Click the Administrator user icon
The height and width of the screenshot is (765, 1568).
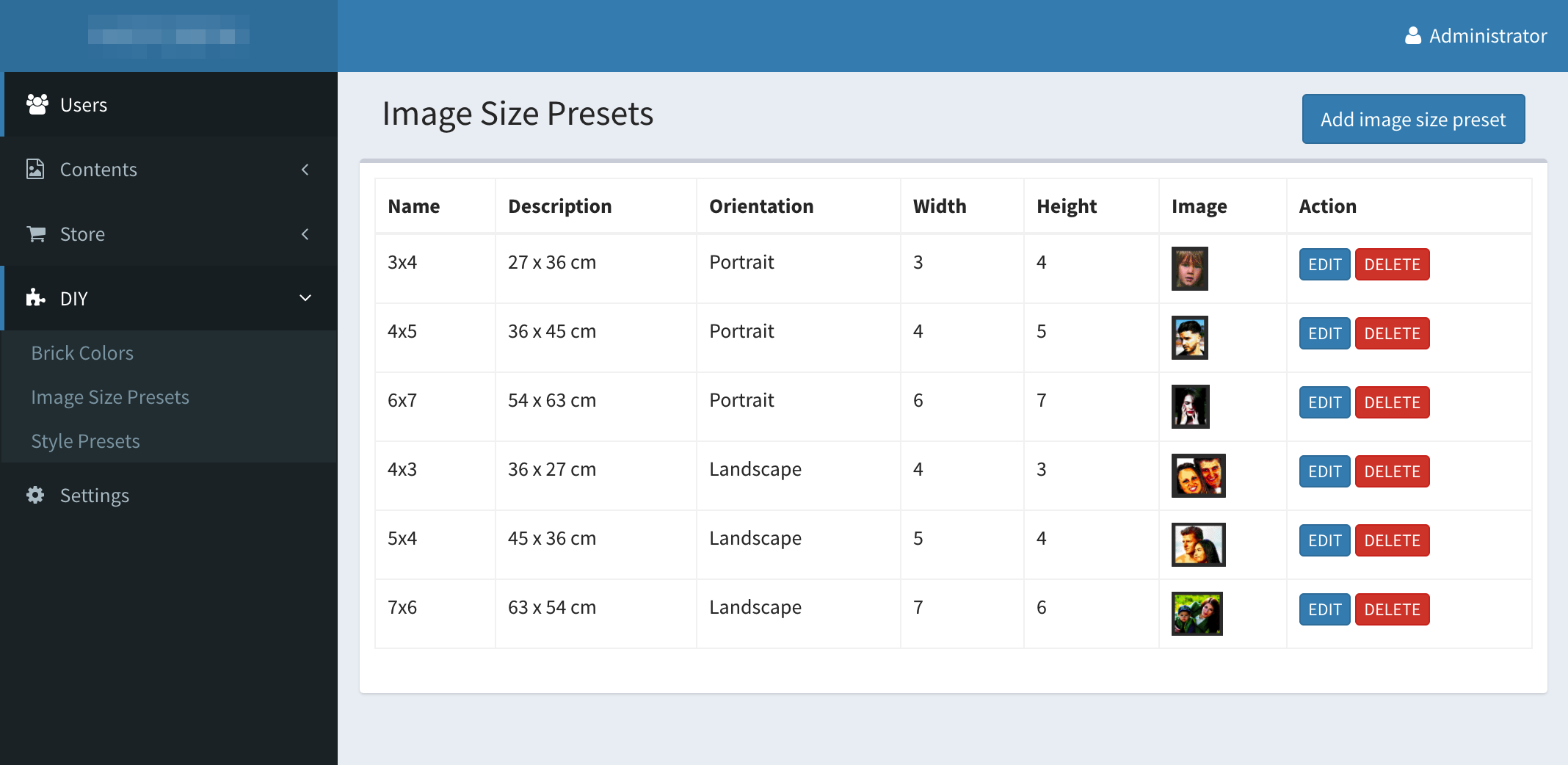point(1413,35)
